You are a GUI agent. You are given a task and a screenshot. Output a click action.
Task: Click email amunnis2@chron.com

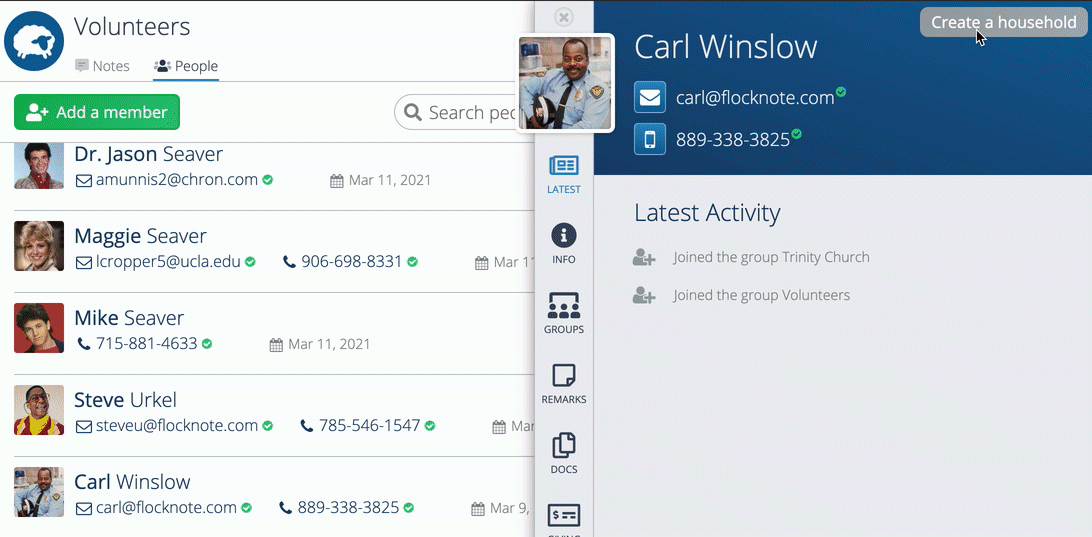click(177, 180)
